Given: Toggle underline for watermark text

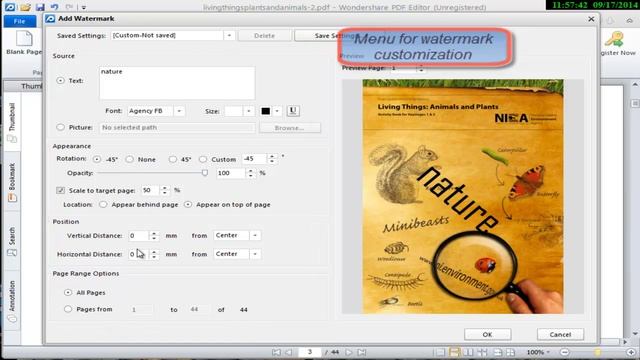Looking at the screenshot, I should (x=293, y=111).
